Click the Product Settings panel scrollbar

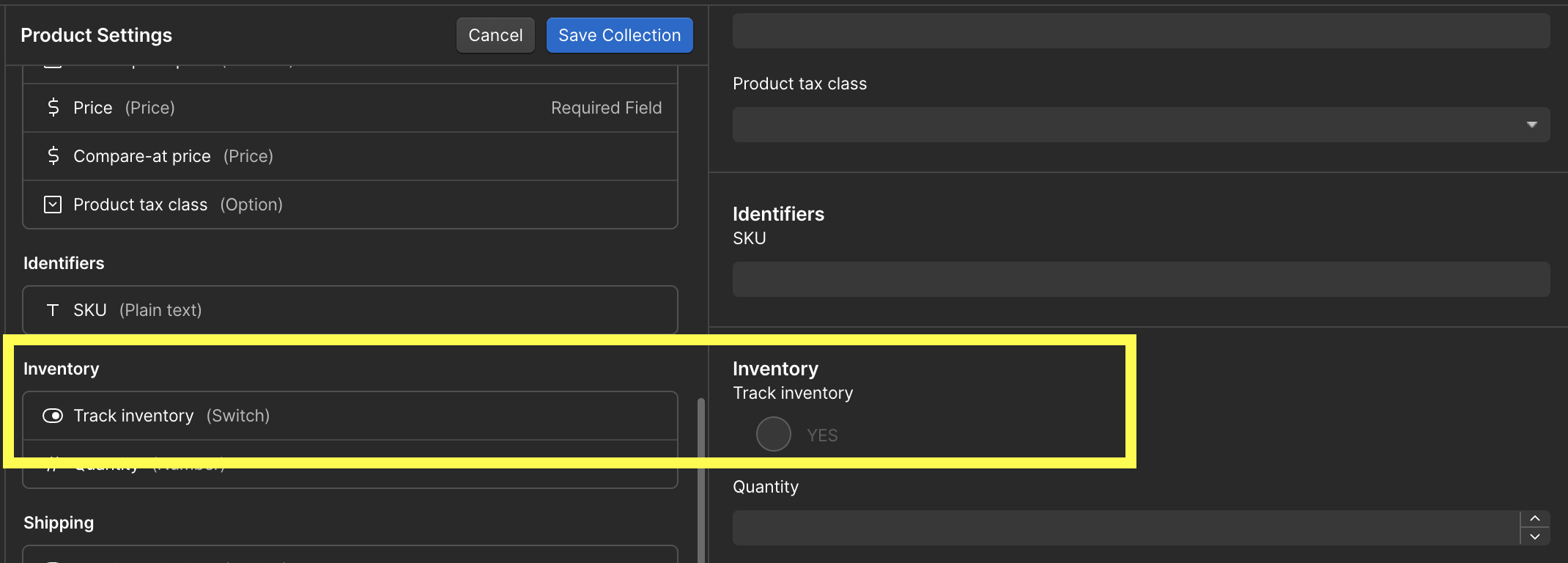point(700,476)
